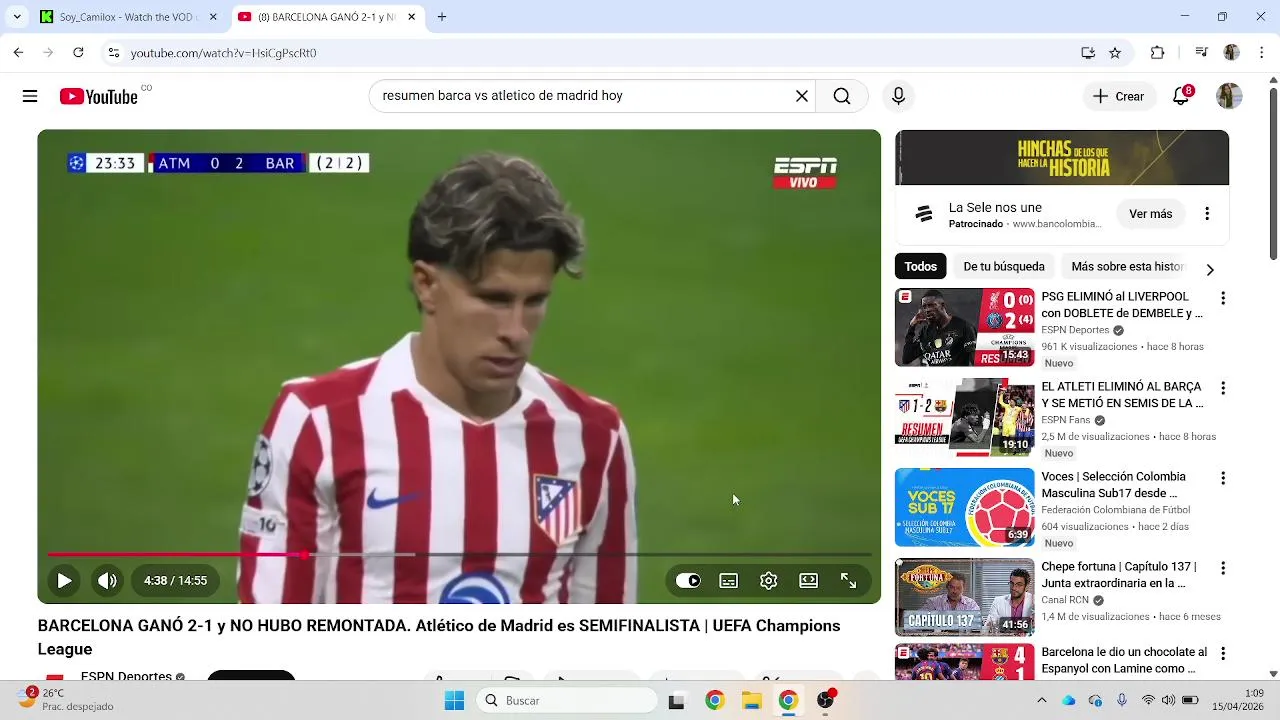Select the 'De tu búsqueda' chip
The height and width of the screenshot is (720, 1280).
(x=1004, y=266)
